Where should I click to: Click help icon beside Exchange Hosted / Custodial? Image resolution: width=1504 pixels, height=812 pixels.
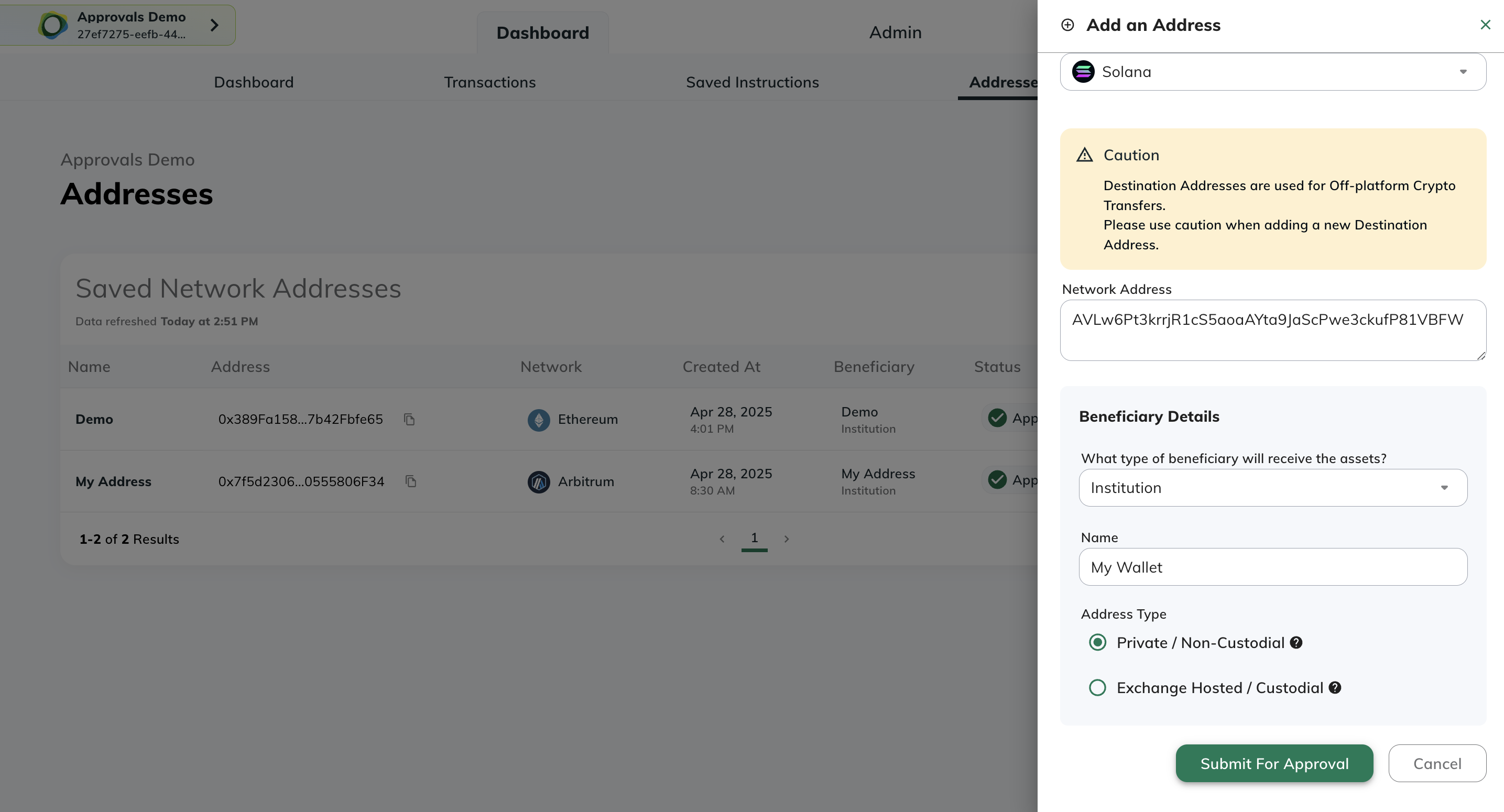1335,688
